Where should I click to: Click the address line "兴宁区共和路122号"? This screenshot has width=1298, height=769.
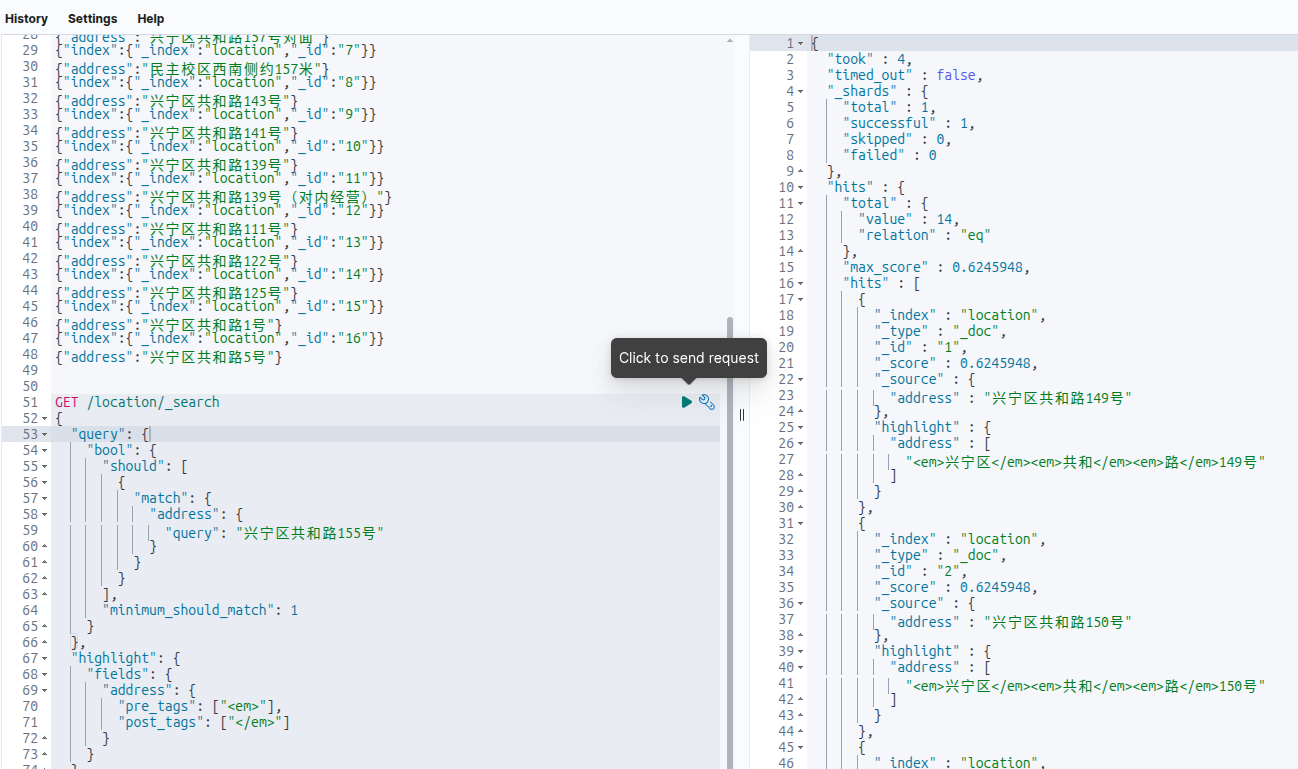coord(176,261)
